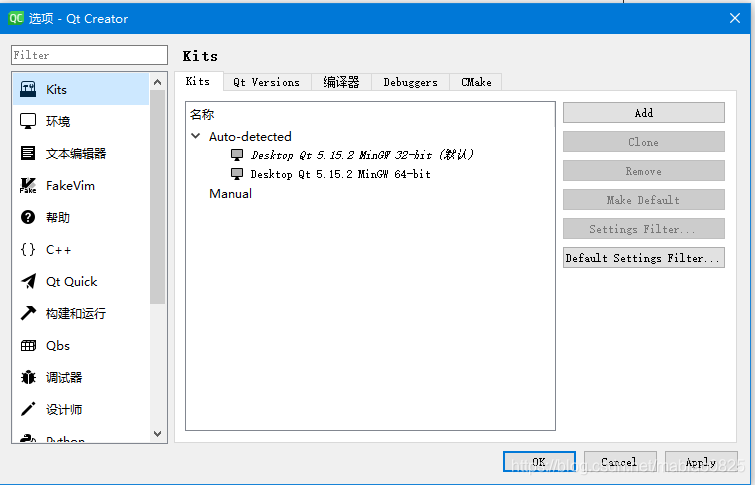Click monitor icon of MinGW 64-bit kit
Viewport: 755px width, 485px height.
pyautogui.click(x=236, y=174)
